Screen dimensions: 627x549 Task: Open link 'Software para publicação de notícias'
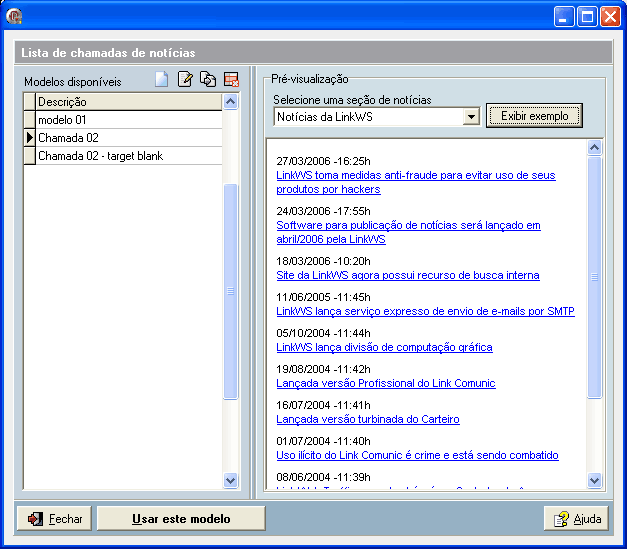(408, 232)
